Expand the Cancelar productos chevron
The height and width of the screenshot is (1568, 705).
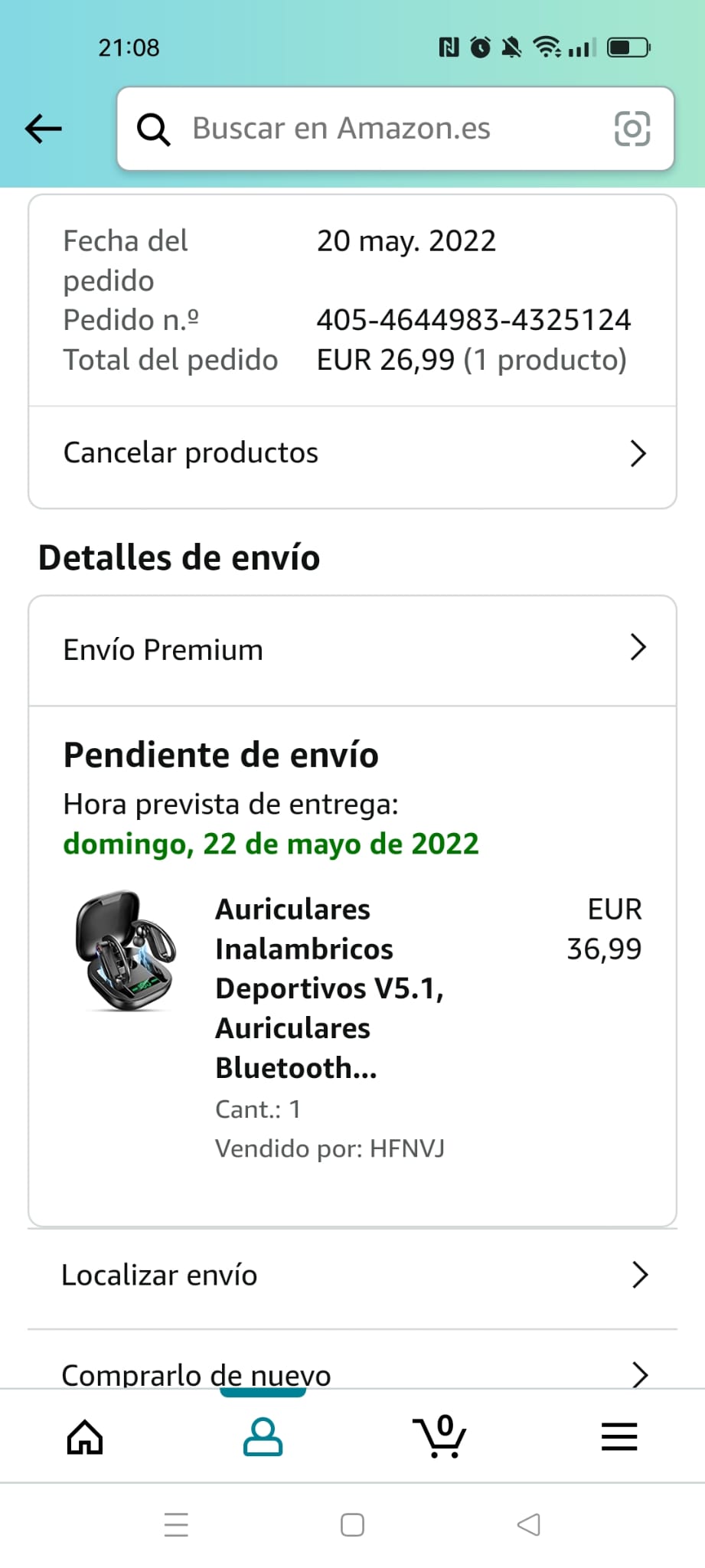pos(638,453)
